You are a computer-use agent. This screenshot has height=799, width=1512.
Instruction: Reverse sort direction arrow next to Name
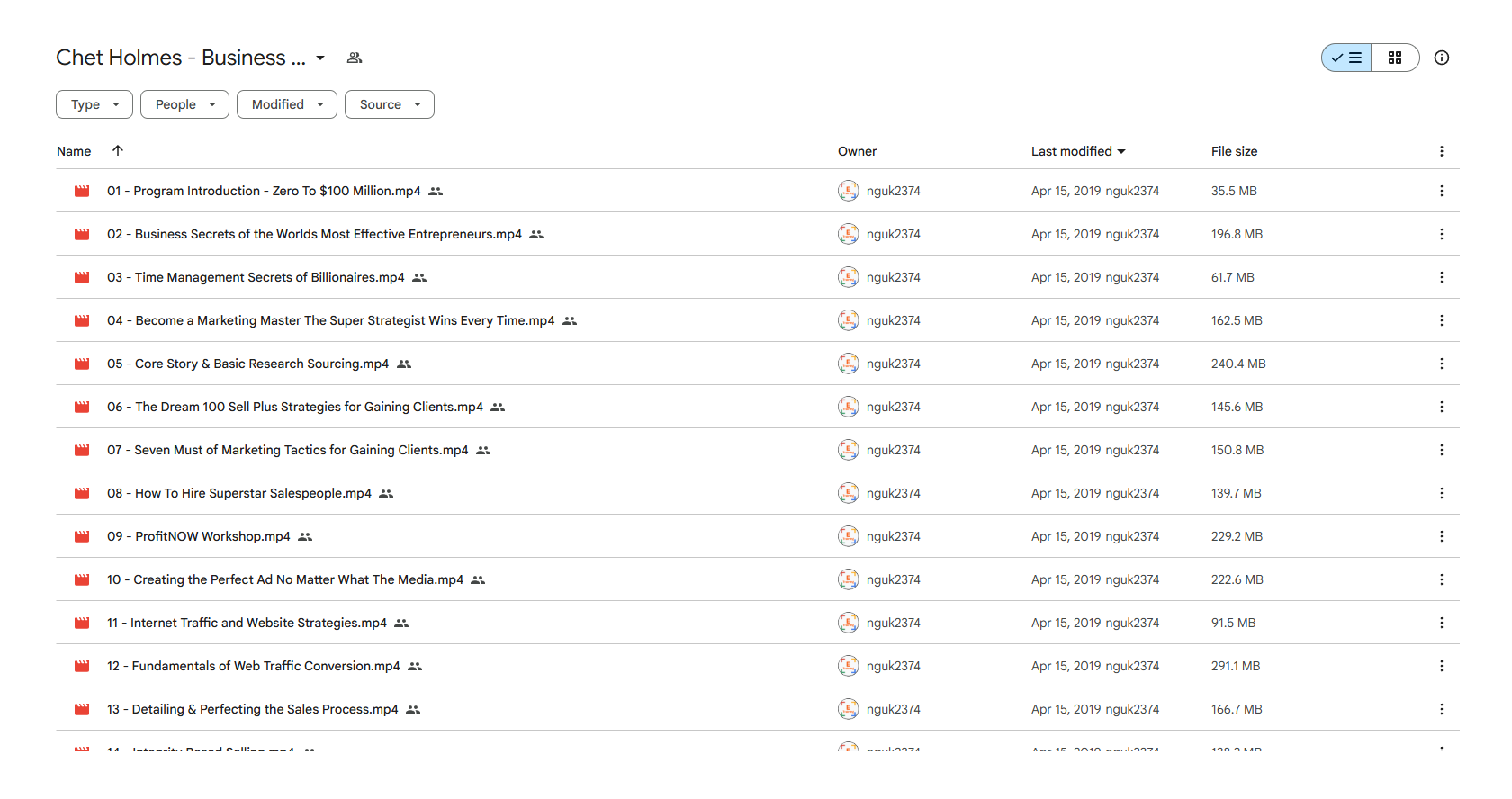click(x=118, y=150)
